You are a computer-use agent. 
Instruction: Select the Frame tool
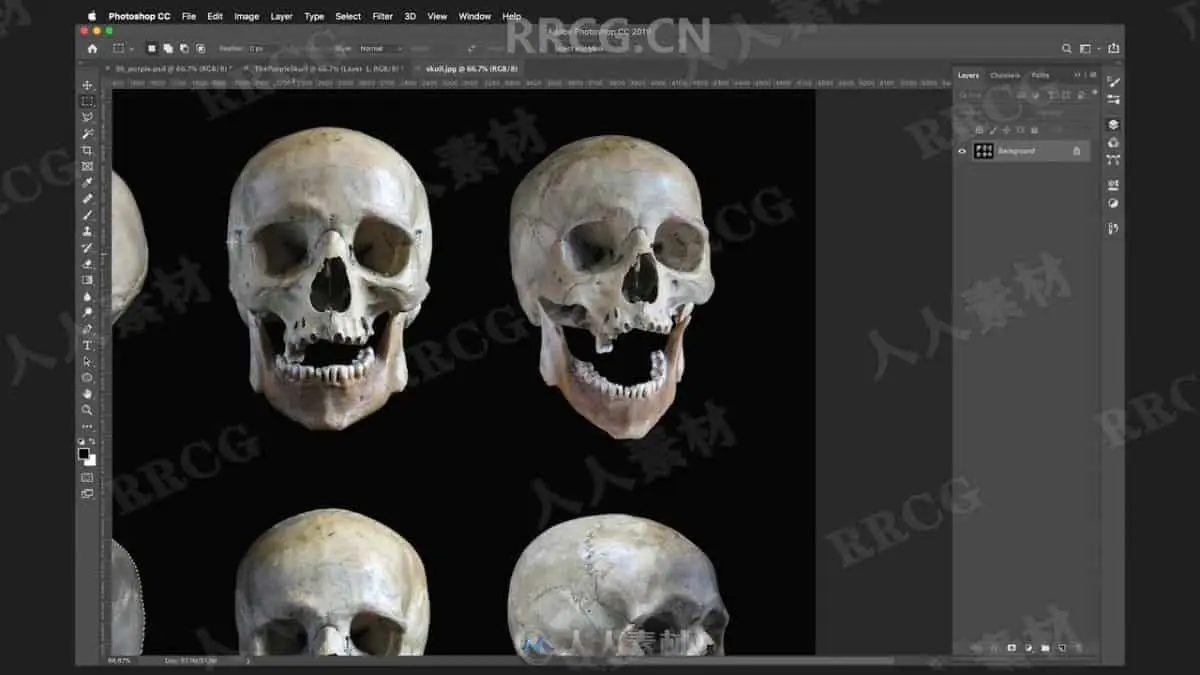coord(88,166)
